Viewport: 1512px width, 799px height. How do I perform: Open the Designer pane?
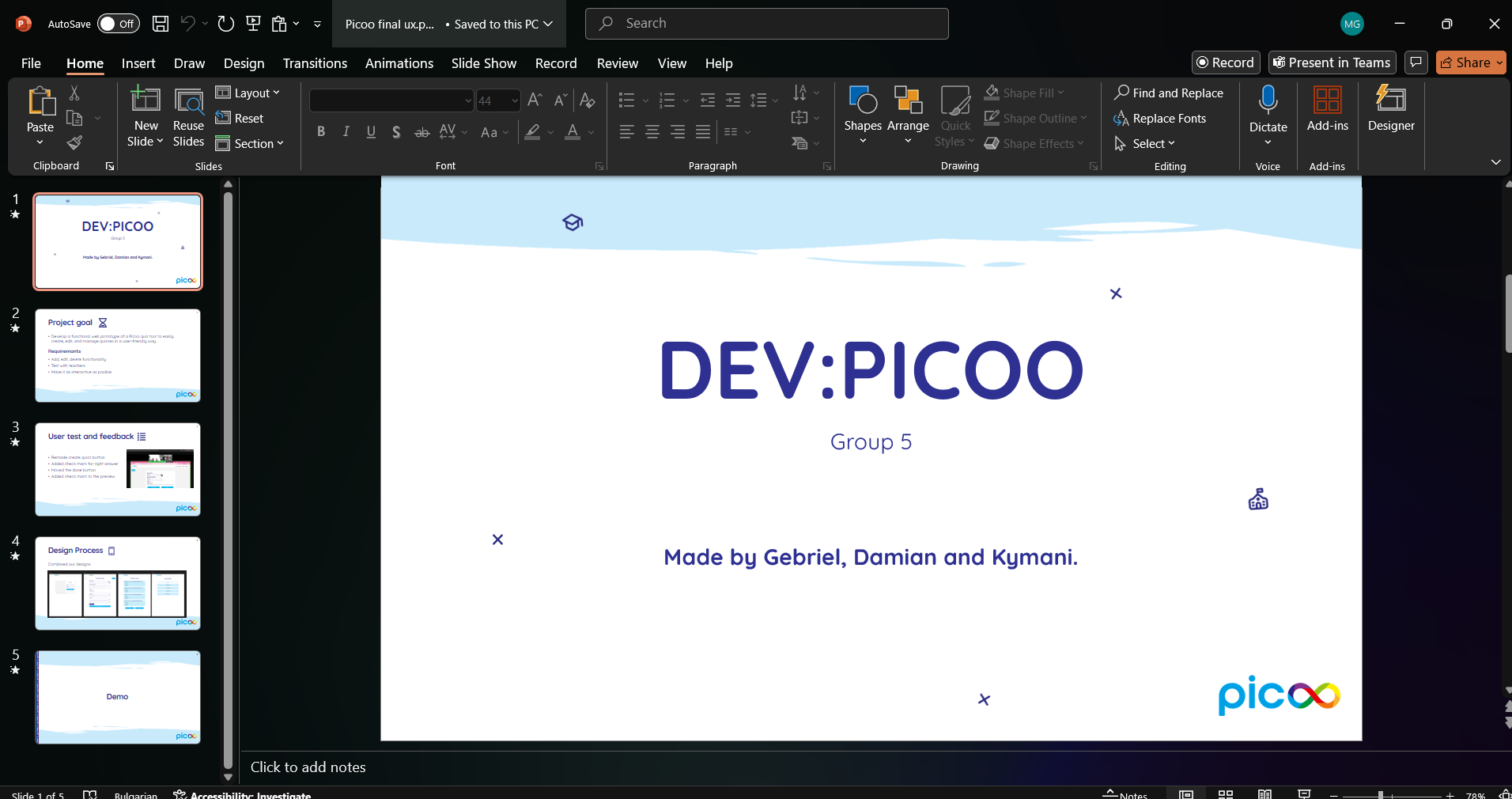pos(1390,109)
